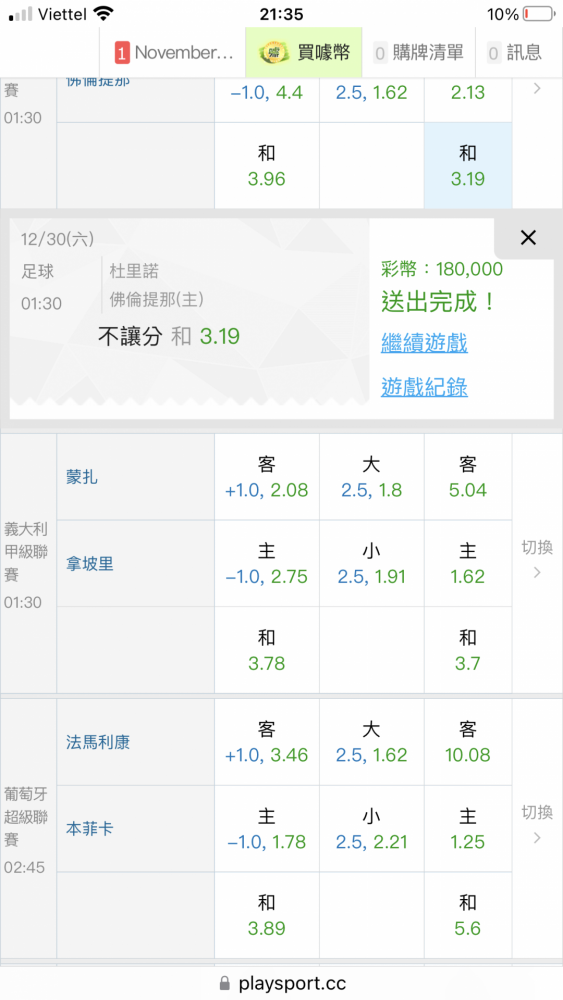Select 客 +1.0, 2.08 handicap for 蒙扎
This screenshot has height=1000, width=563.
click(267, 477)
